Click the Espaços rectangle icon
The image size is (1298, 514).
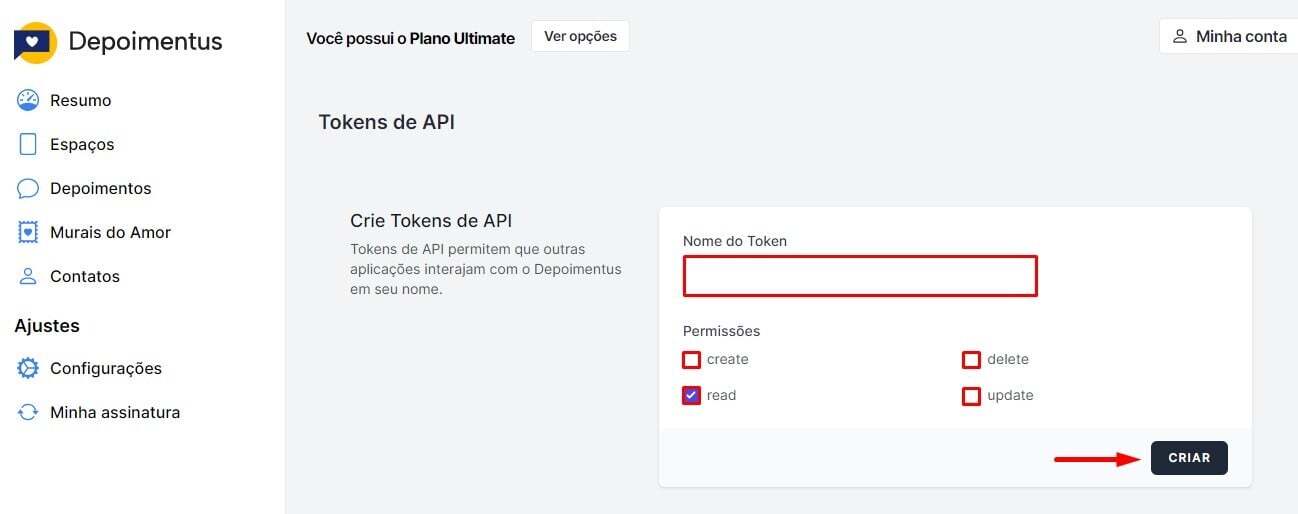click(28, 144)
